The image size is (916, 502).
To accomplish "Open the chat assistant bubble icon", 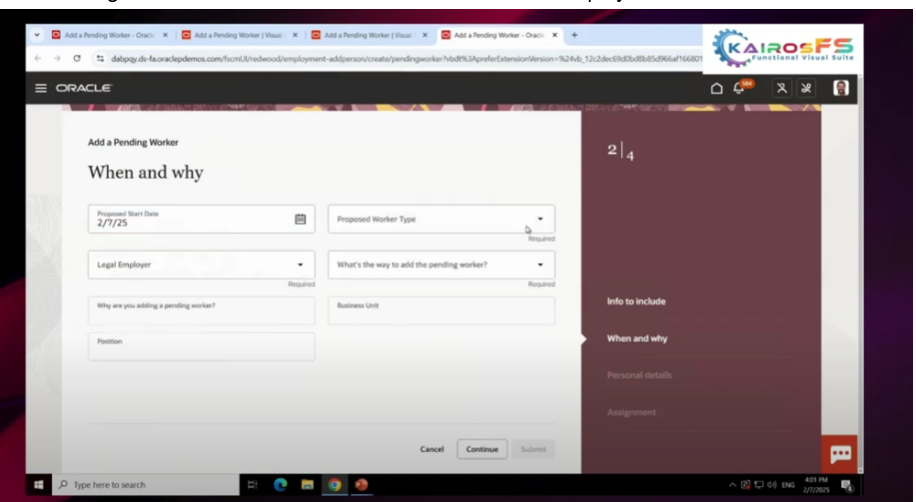I will coord(838,453).
